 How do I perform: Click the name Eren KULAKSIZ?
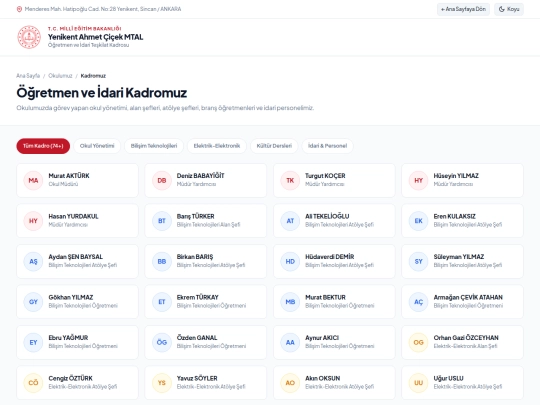tap(455, 216)
